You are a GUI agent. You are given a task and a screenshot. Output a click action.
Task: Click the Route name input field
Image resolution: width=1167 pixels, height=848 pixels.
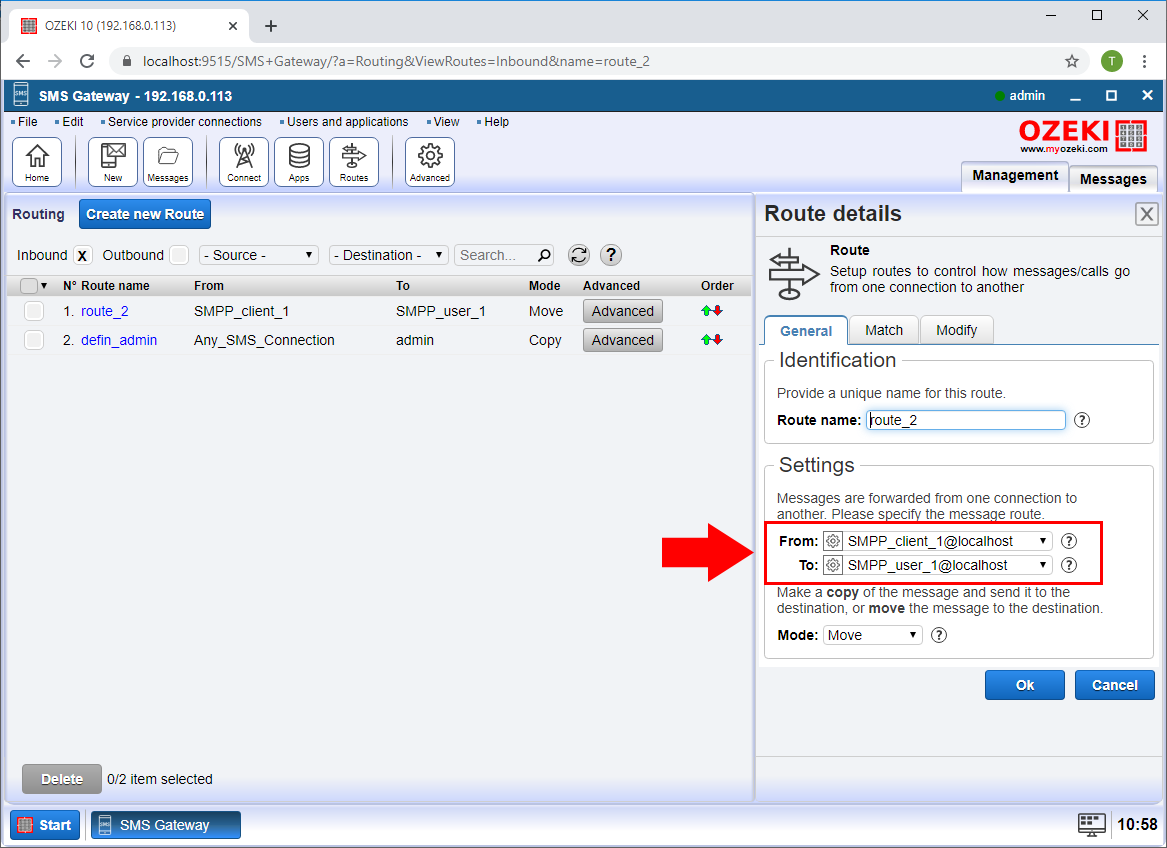coord(966,420)
